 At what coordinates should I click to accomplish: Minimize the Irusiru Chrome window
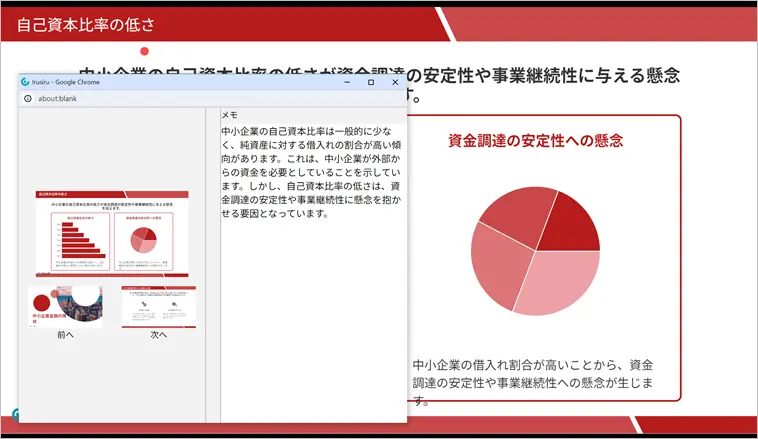(x=347, y=82)
